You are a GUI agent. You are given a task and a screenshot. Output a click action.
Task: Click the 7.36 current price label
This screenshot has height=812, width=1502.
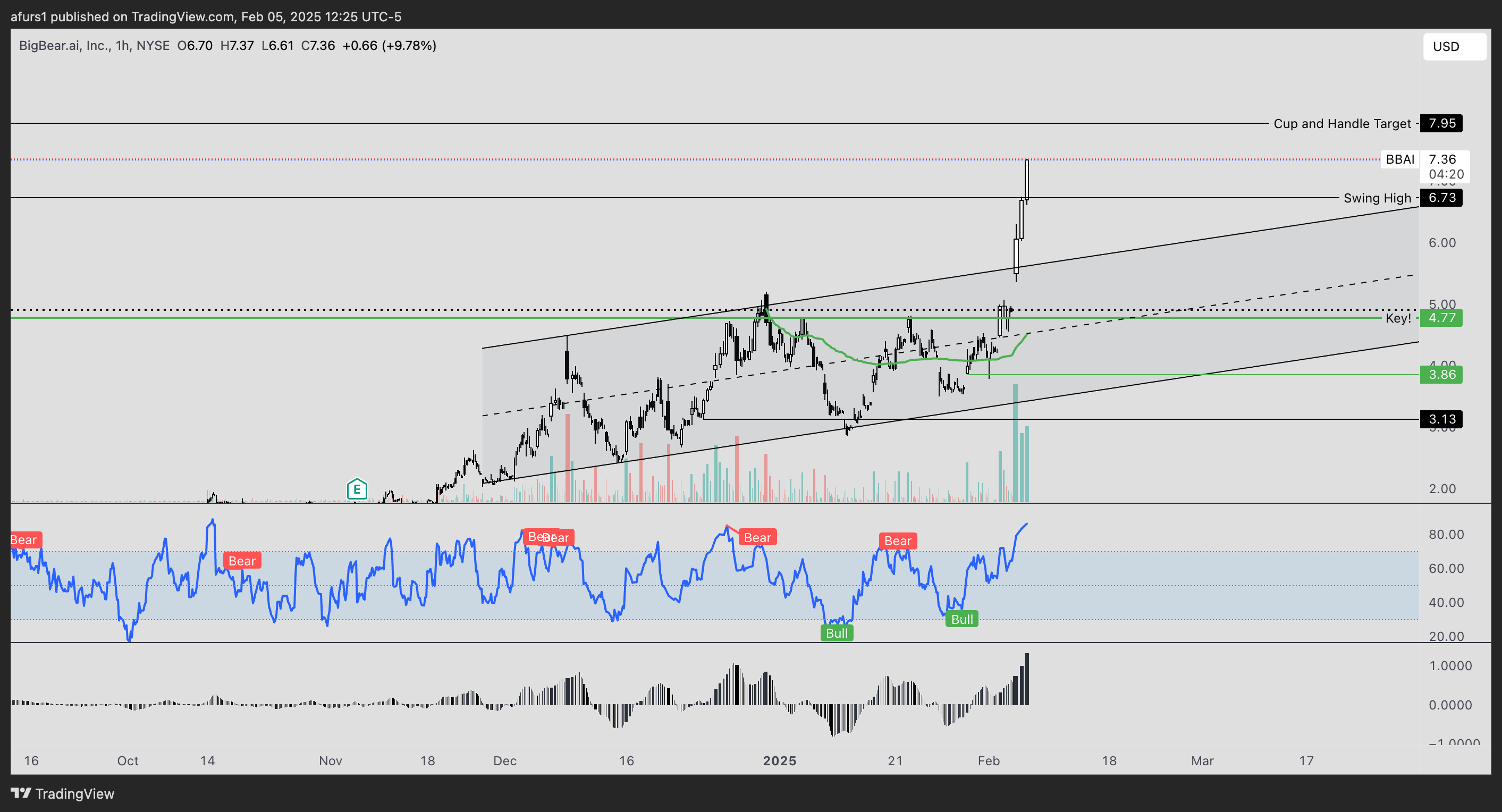coord(1442,159)
